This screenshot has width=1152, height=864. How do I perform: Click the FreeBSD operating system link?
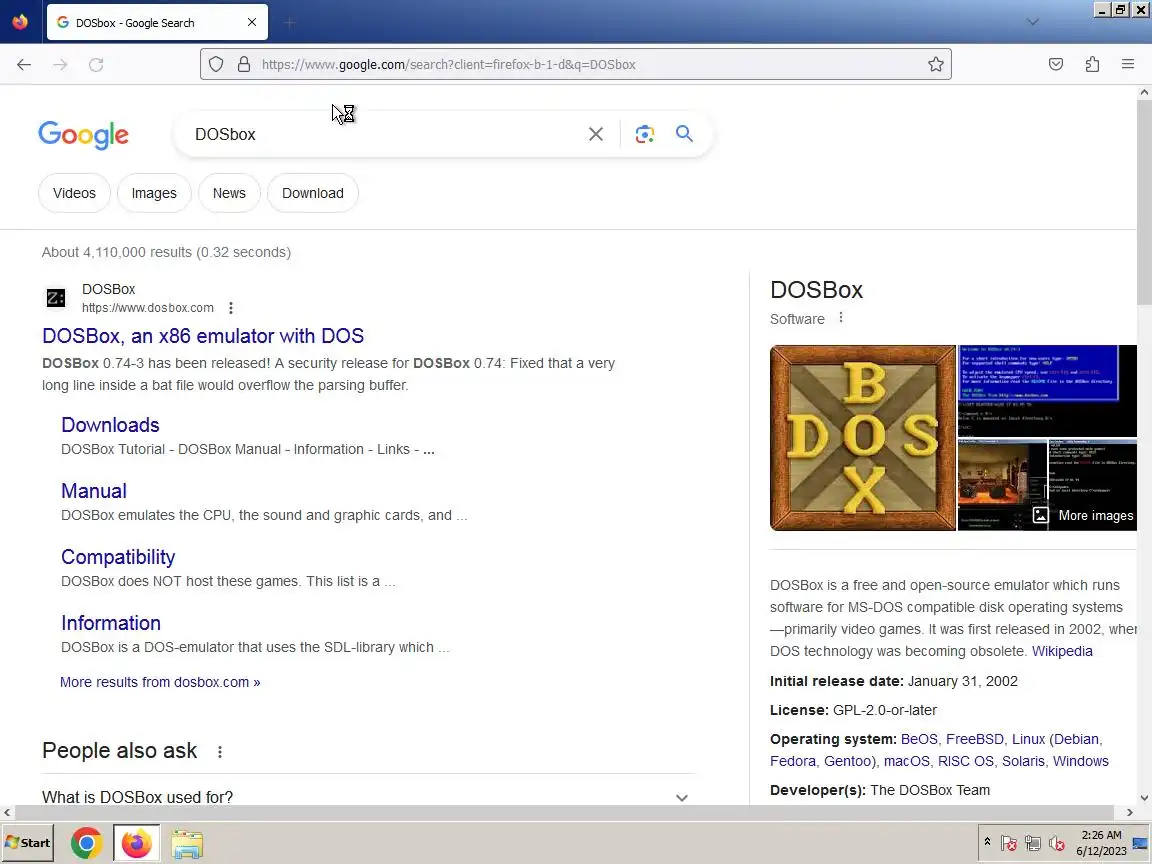click(974, 739)
